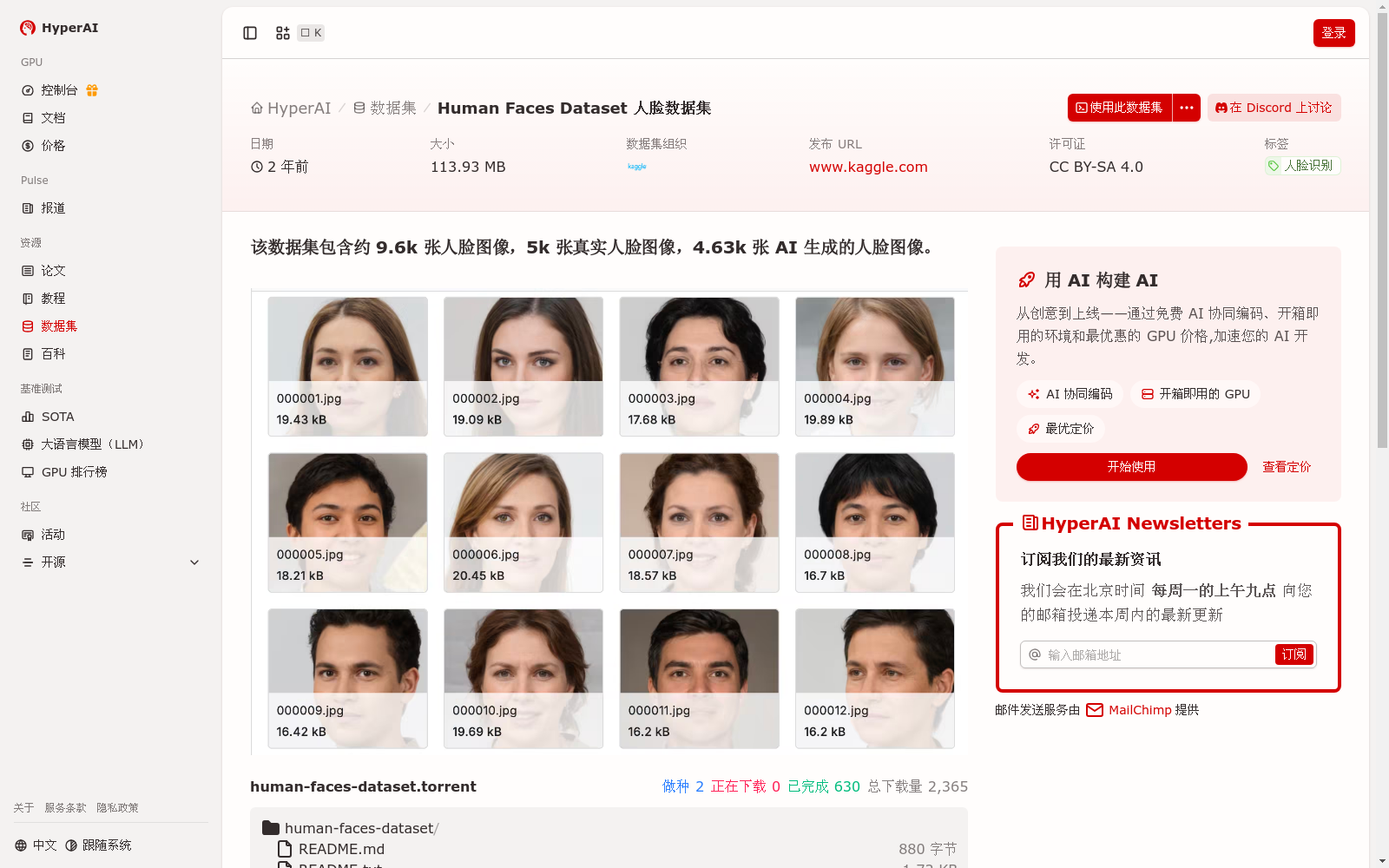Expand the 开源 sidebar chevron
This screenshot has width=1389, height=868.
coord(194,562)
